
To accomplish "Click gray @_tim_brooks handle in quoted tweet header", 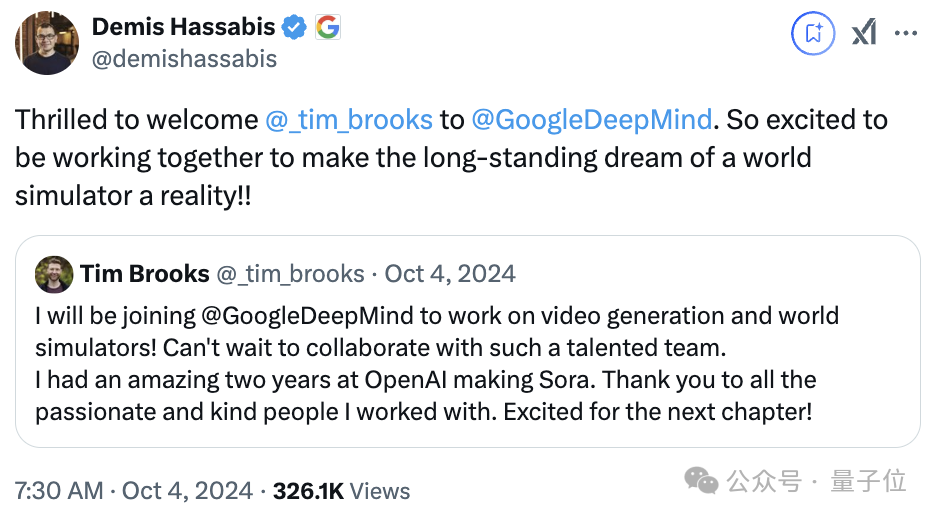I will pos(291,273).
